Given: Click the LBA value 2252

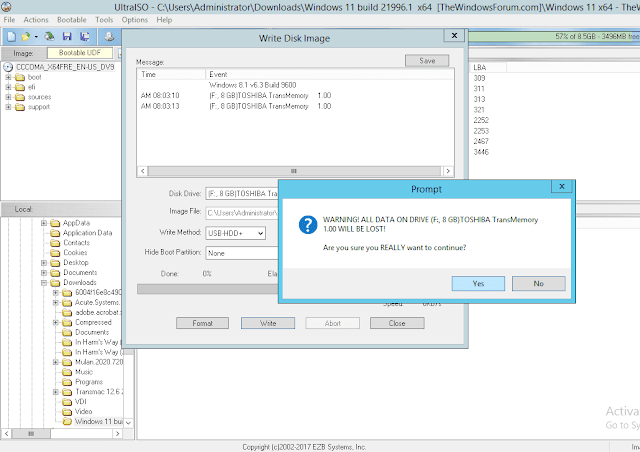Looking at the screenshot, I should pos(481,120).
